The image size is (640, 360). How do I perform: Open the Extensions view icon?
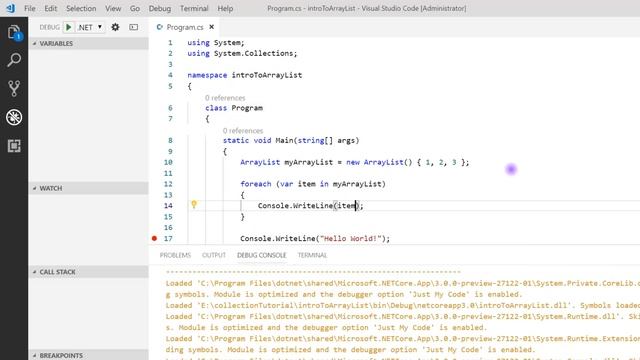coord(14,146)
